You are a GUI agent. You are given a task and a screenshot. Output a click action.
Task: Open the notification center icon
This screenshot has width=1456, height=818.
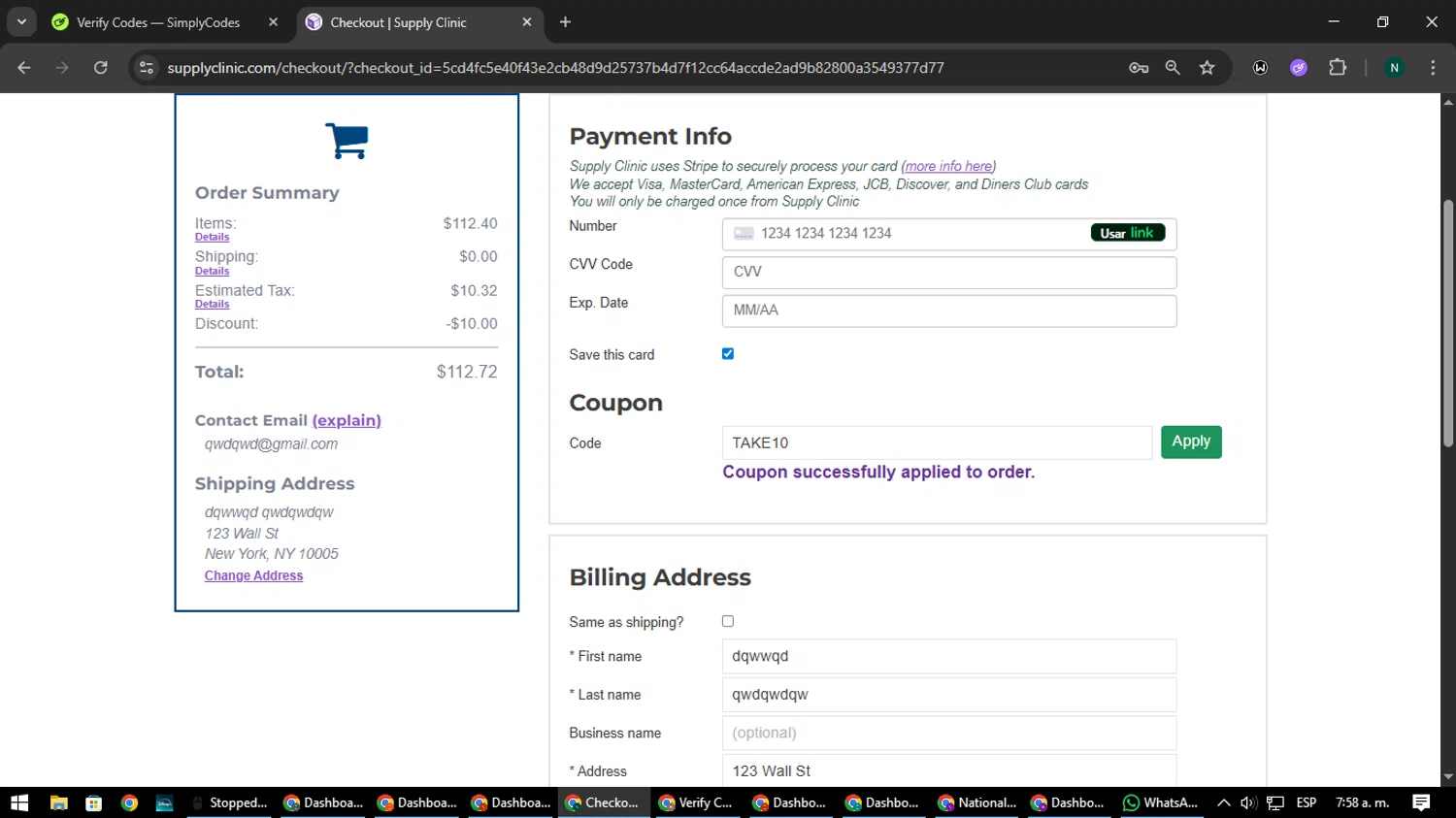tap(1421, 802)
